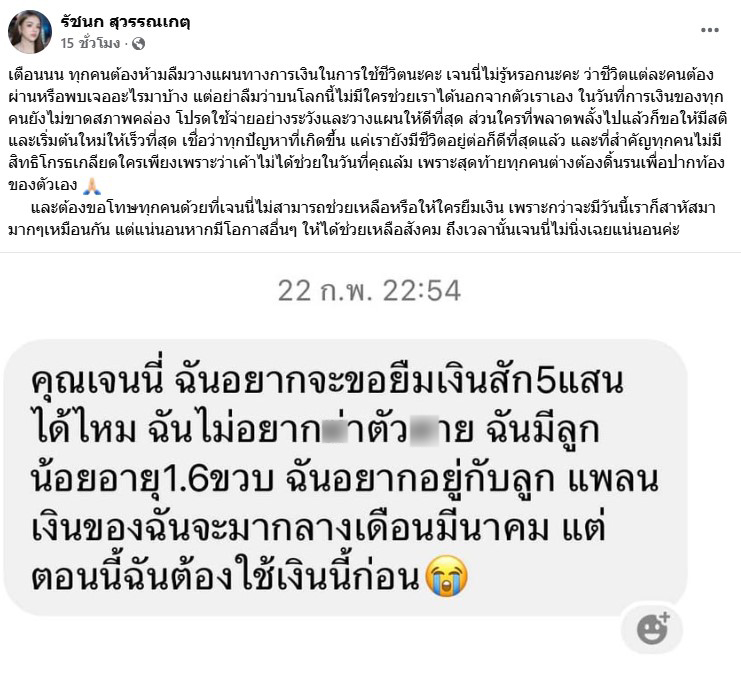Click the globe public-audience icon
This screenshot has height=699, width=741.
tap(138, 43)
